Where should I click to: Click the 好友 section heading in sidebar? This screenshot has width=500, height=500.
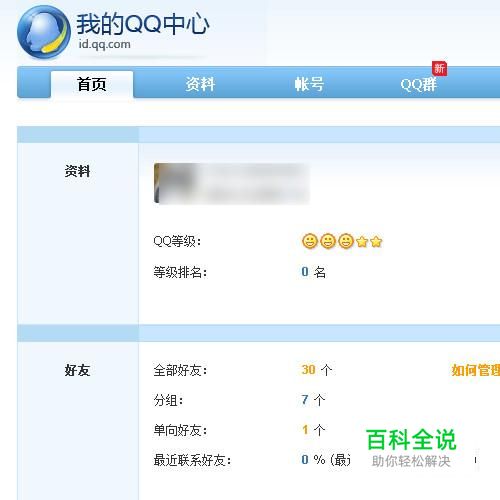[x=77, y=370]
